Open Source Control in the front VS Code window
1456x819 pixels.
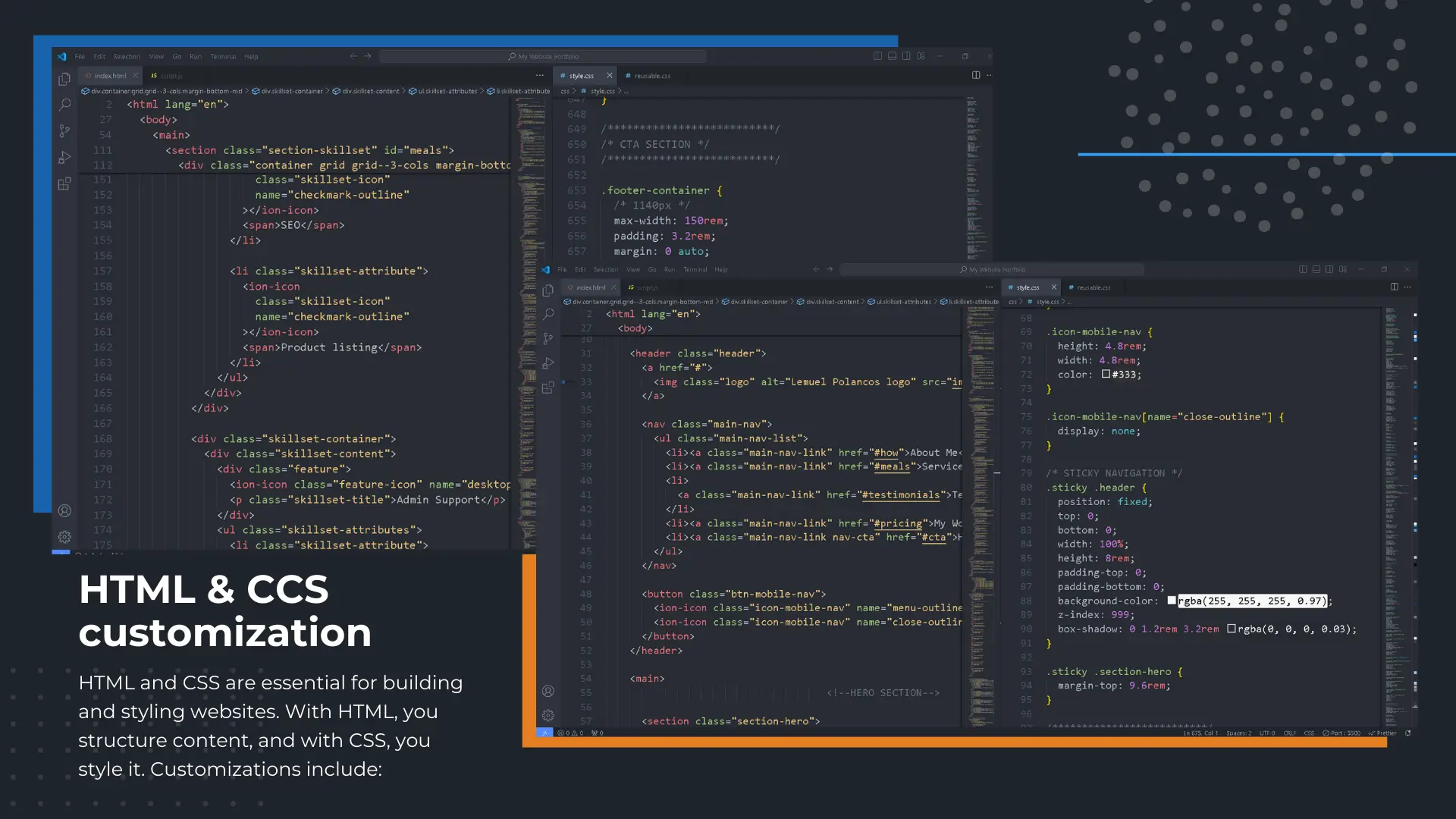[548, 338]
